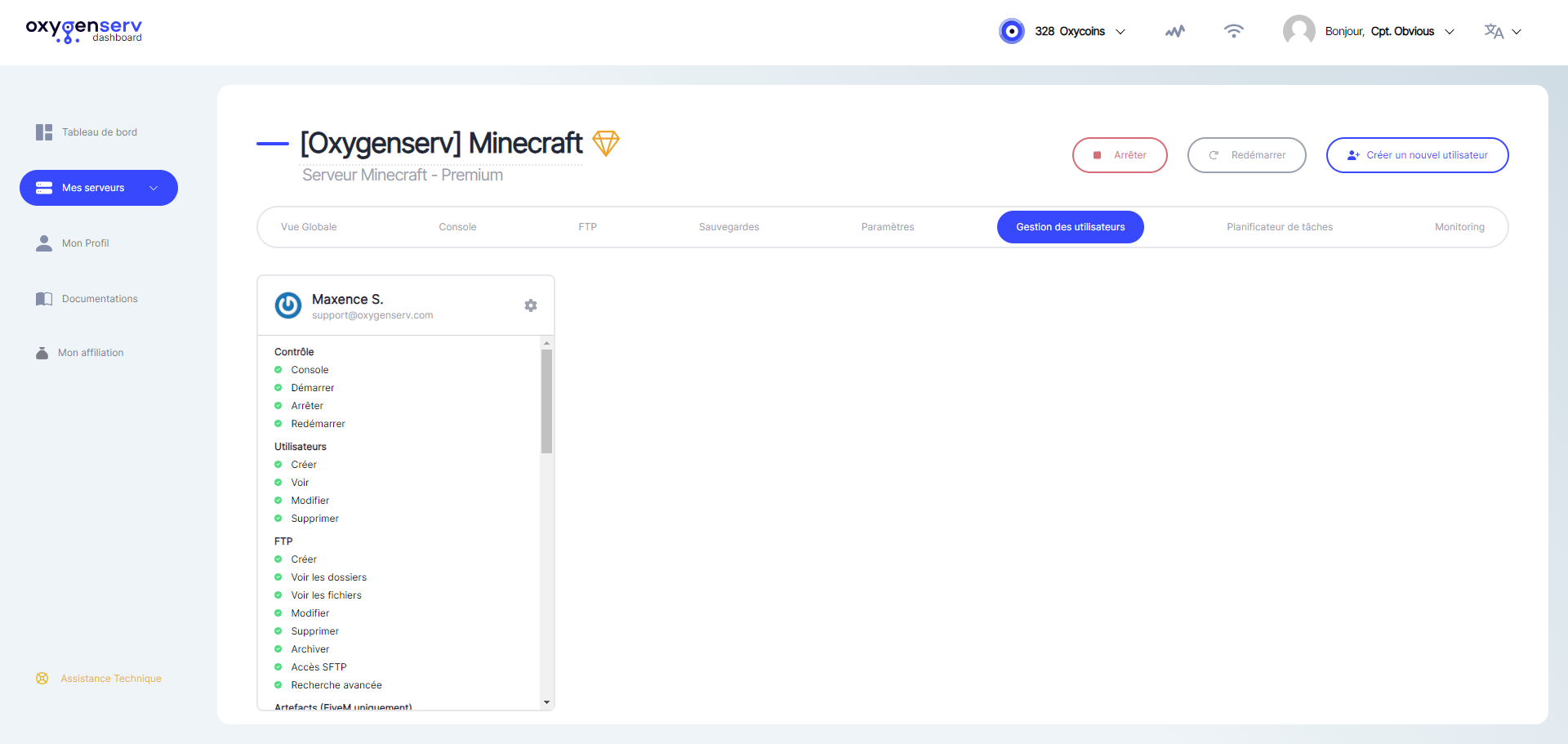Click the scrollbar up arrow

point(546,343)
